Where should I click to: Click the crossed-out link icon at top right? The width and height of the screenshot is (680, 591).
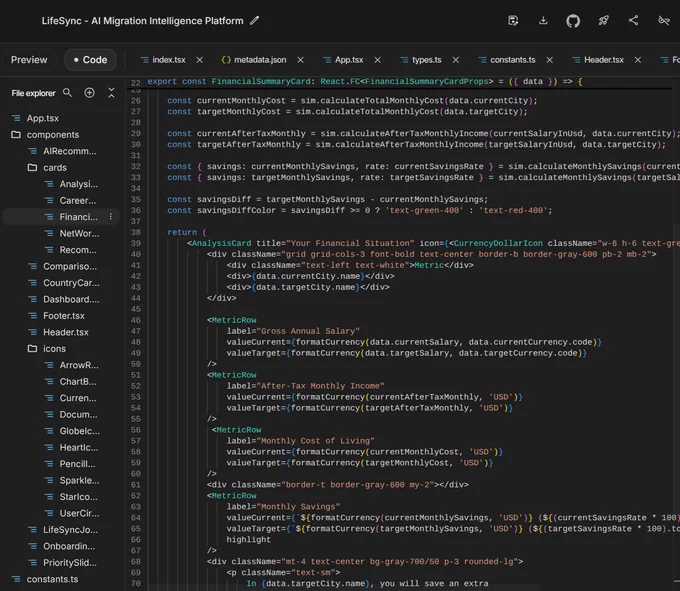(664, 20)
